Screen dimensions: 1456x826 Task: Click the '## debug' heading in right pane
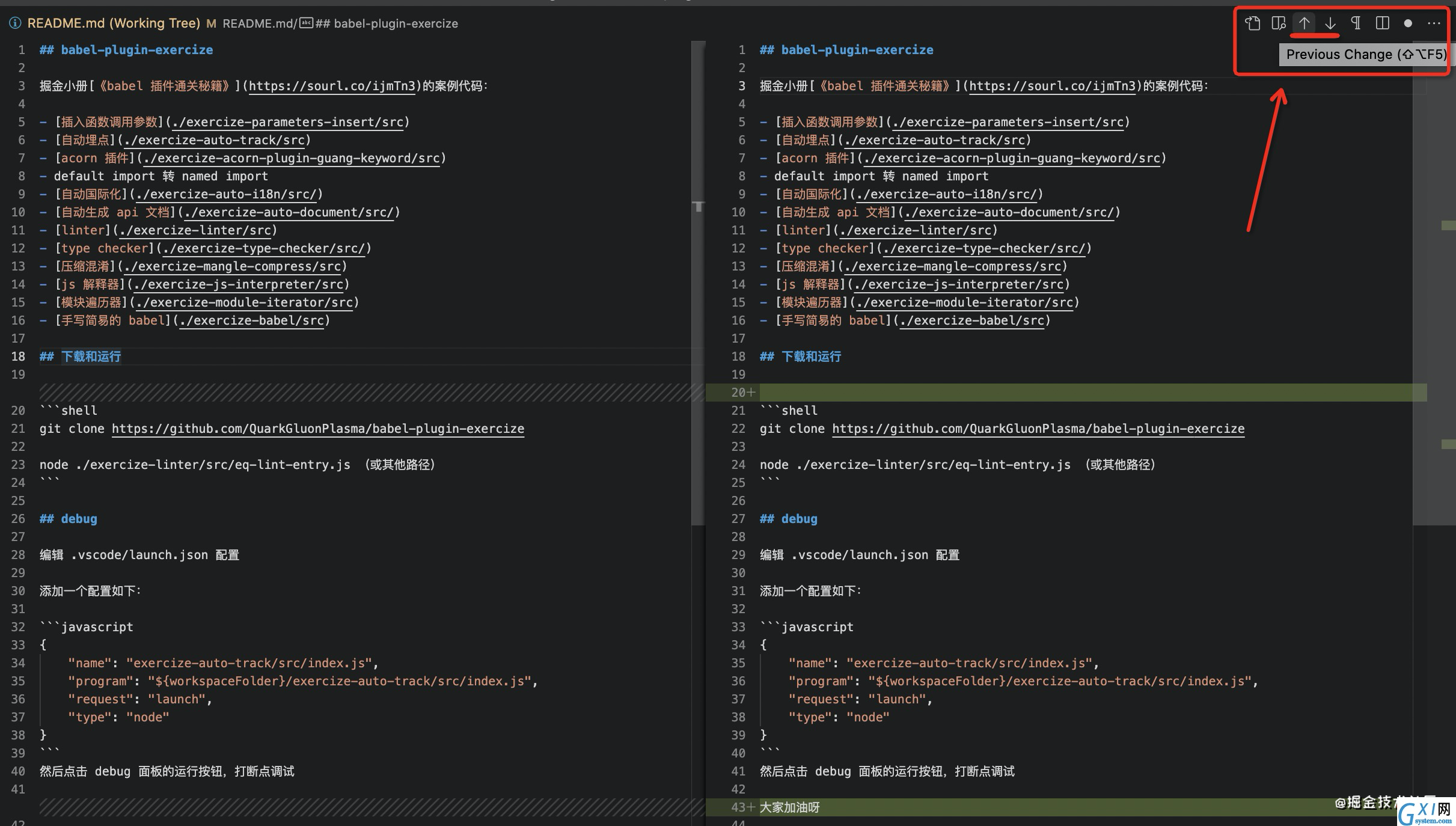(x=789, y=519)
